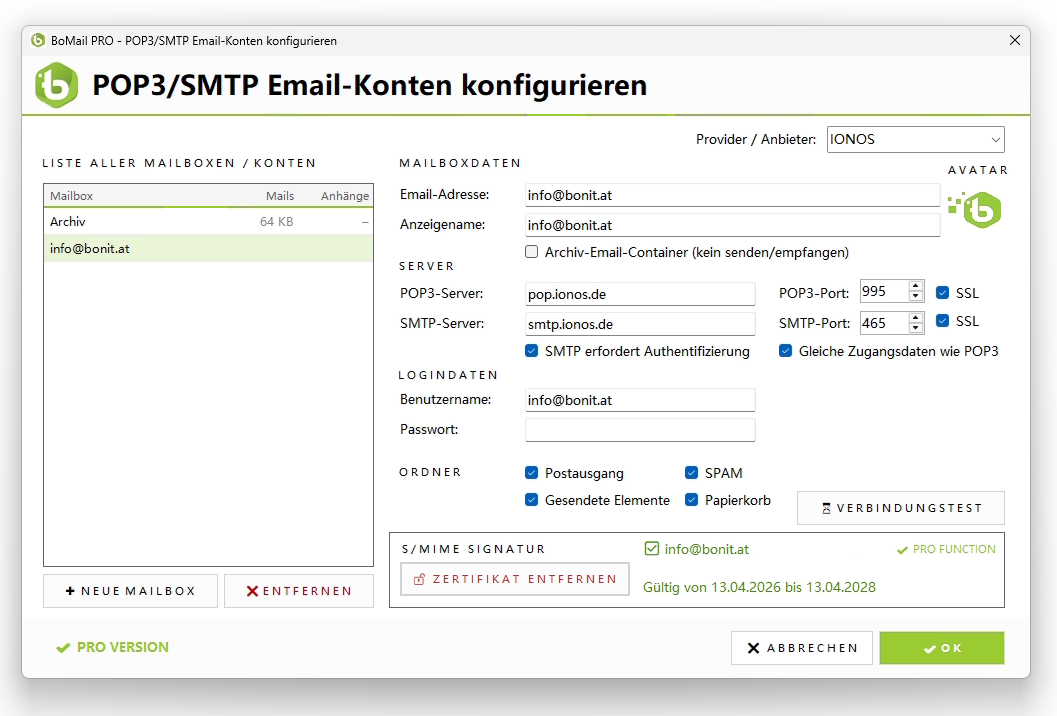Click the SMTP-Server input field
The height and width of the screenshot is (716, 1057).
coord(640,324)
